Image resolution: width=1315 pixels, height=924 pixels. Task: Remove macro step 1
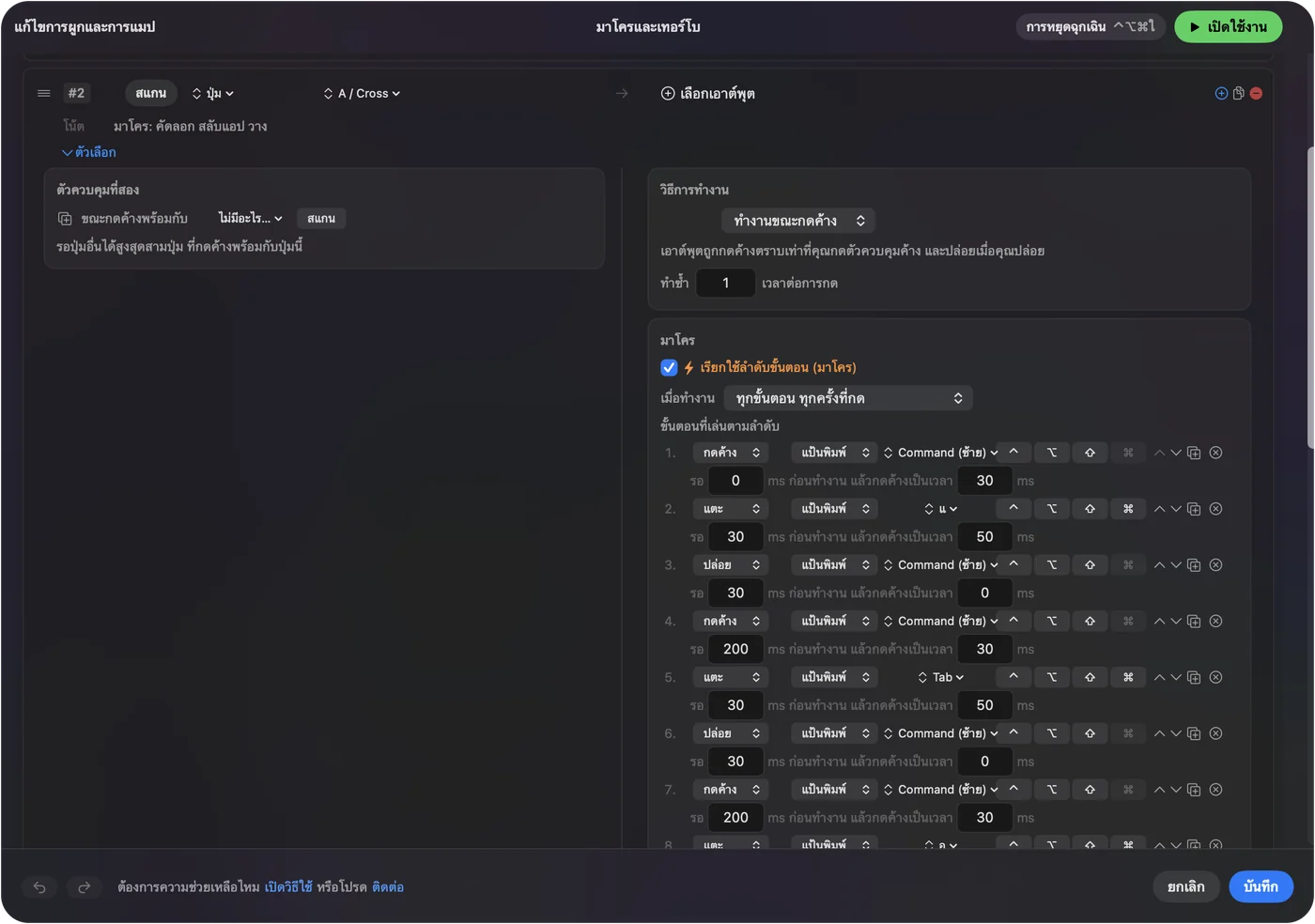coord(1215,453)
